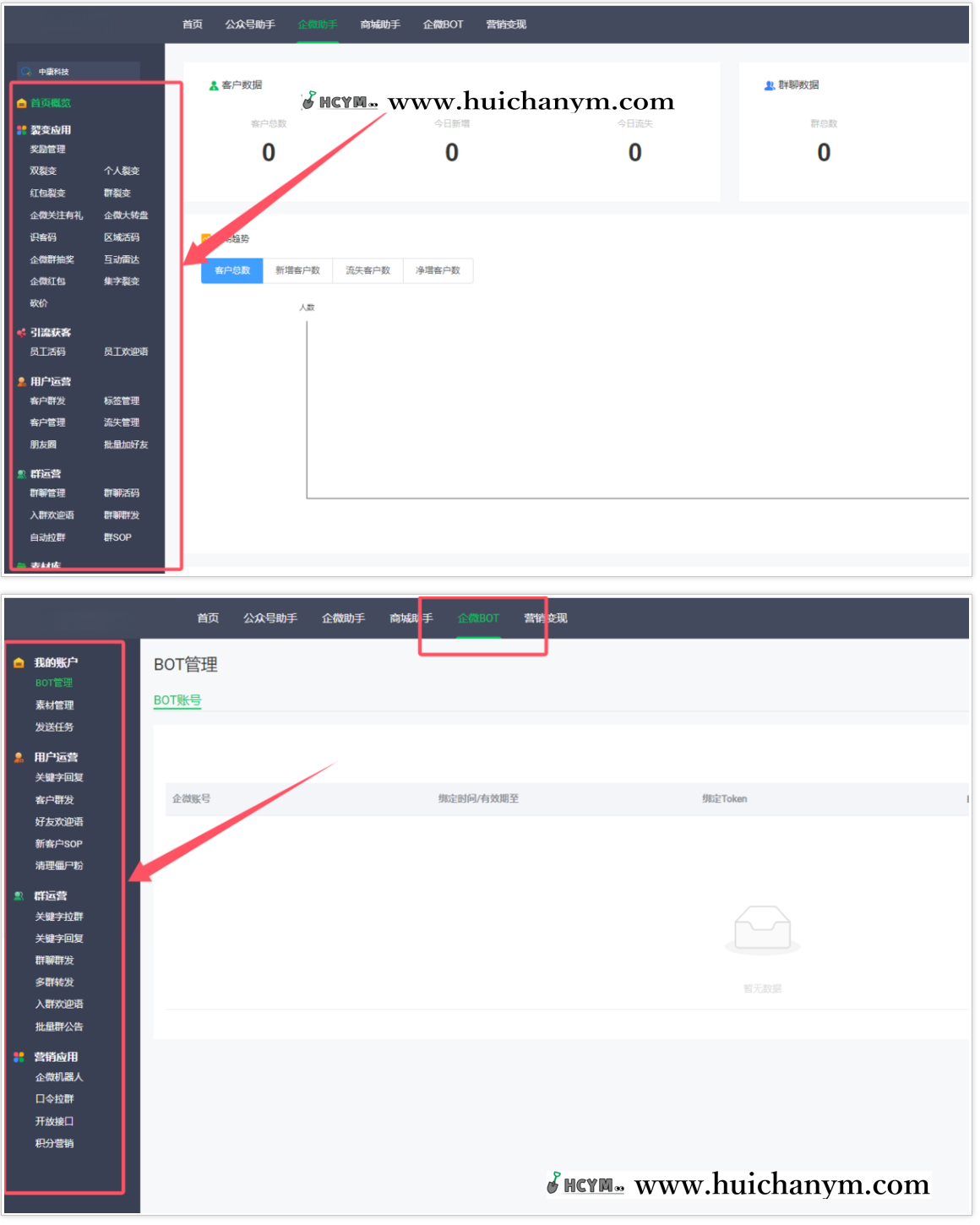This screenshot has height=1225, width=980.
Task: Open 奖励管理 in the sidebar
Action: [48, 150]
